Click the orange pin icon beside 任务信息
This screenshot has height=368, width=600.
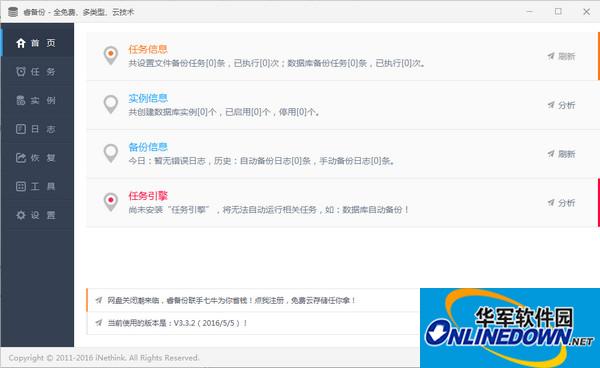pyautogui.click(x=111, y=55)
